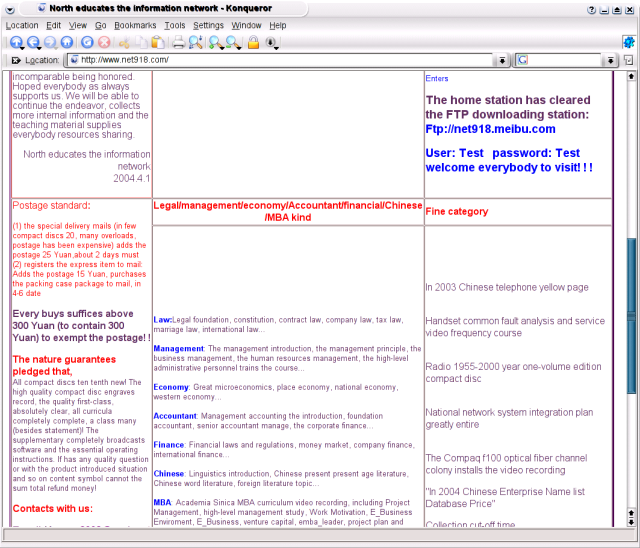Click the vertical scrollbar blue thumb

[631, 315]
